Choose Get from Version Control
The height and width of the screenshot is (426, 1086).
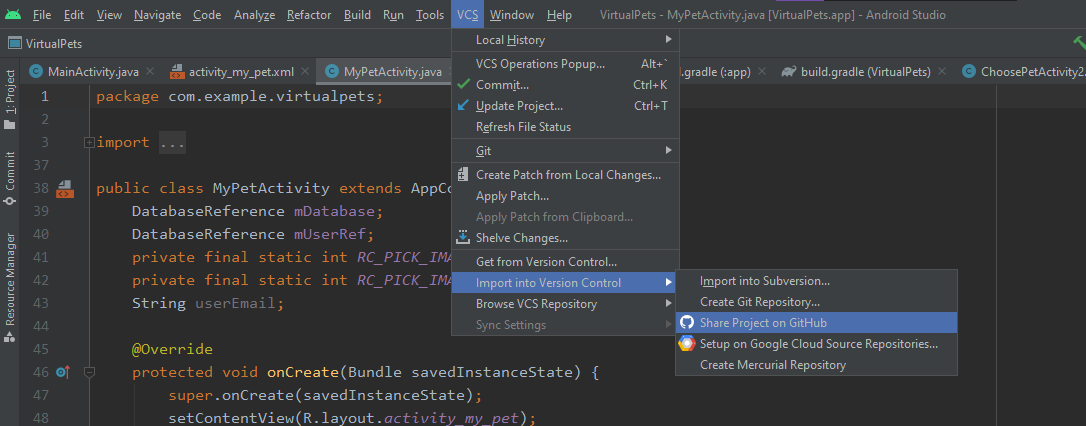point(546,262)
